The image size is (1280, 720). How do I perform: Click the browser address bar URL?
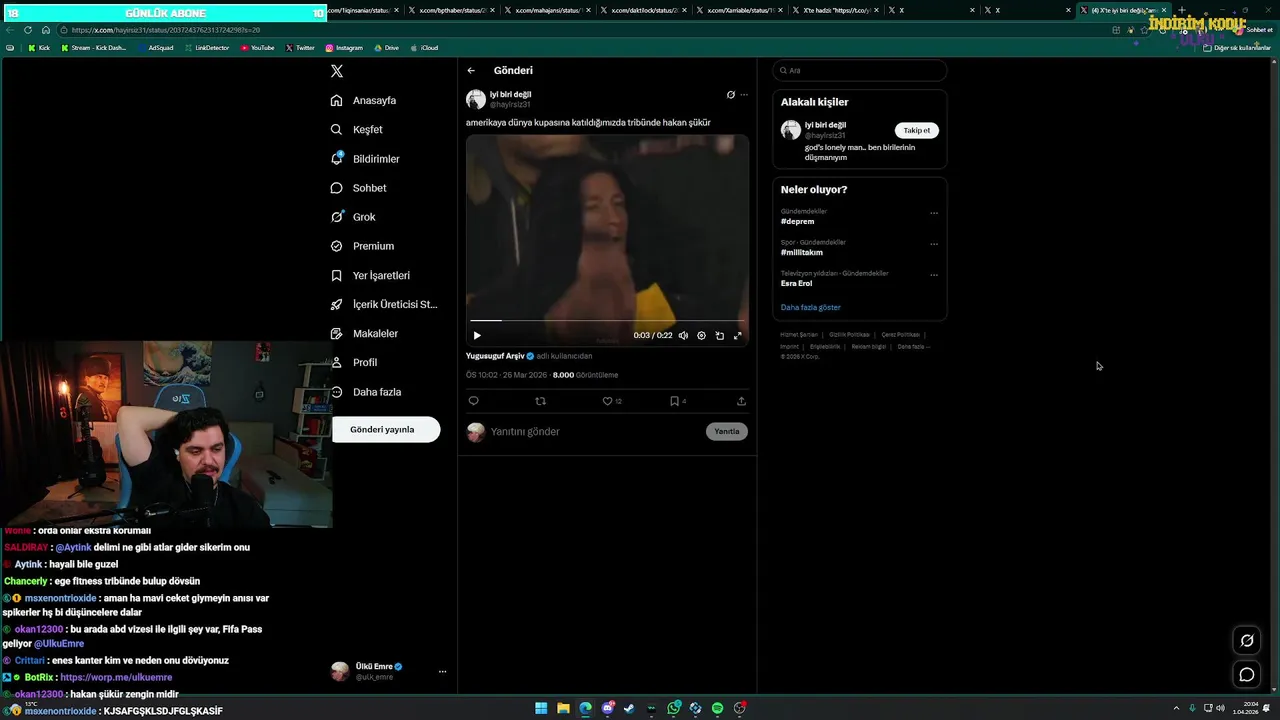166,30
